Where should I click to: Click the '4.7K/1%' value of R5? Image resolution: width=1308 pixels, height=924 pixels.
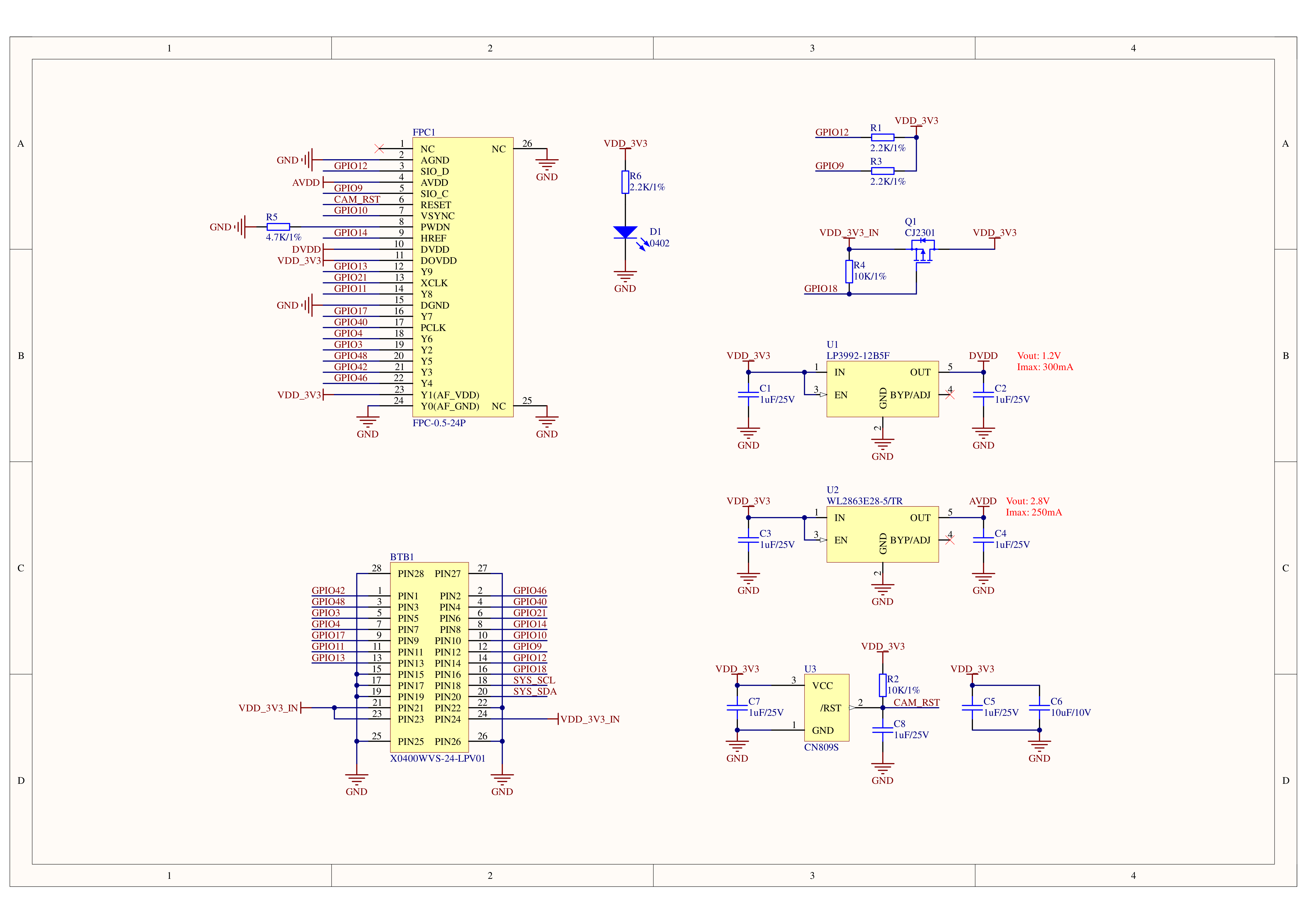click(x=283, y=237)
